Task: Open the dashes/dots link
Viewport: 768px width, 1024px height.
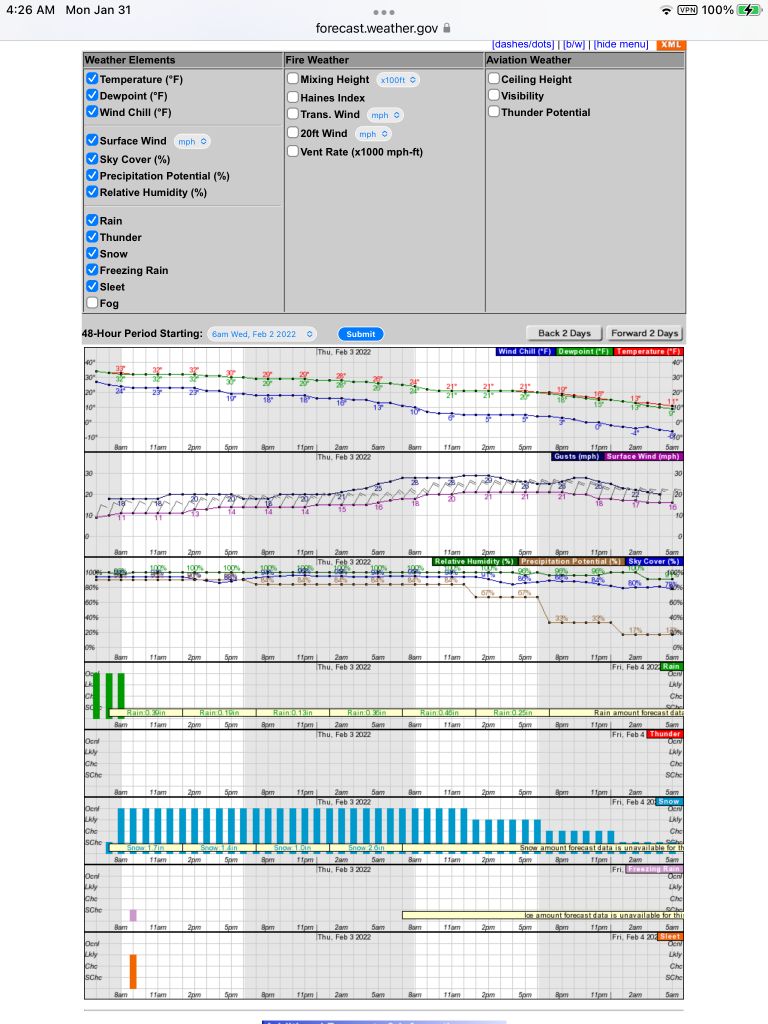Action: [x=523, y=44]
